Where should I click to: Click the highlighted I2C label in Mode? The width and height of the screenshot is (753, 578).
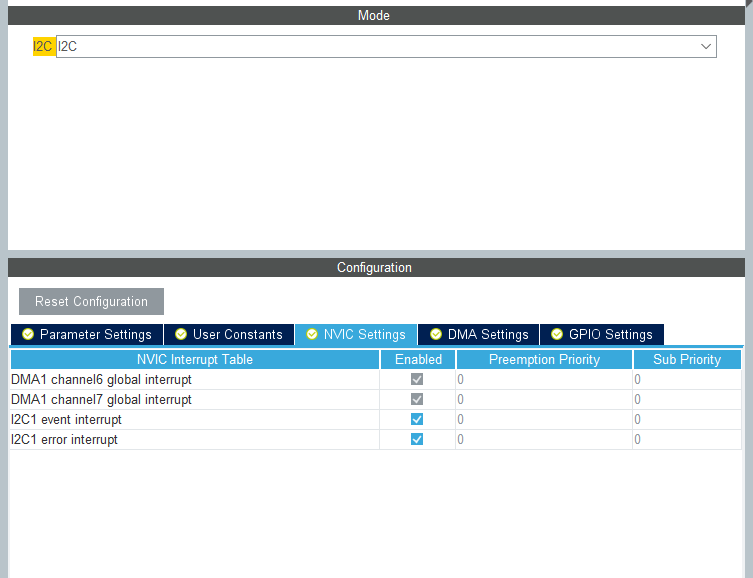(x=43, y=47)
